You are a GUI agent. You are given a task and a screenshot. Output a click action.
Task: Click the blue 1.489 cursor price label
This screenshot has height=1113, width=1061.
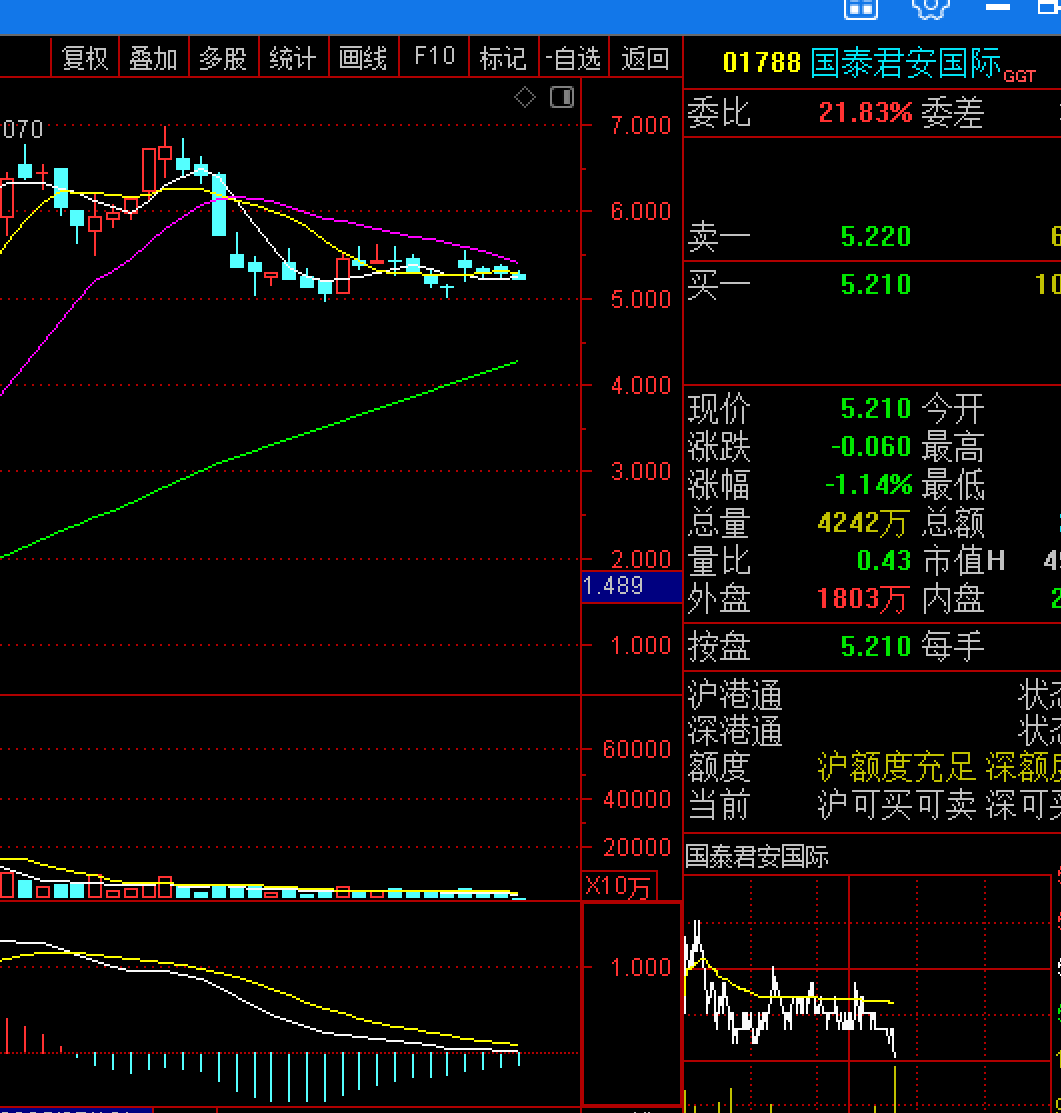[x=631, y=586]
